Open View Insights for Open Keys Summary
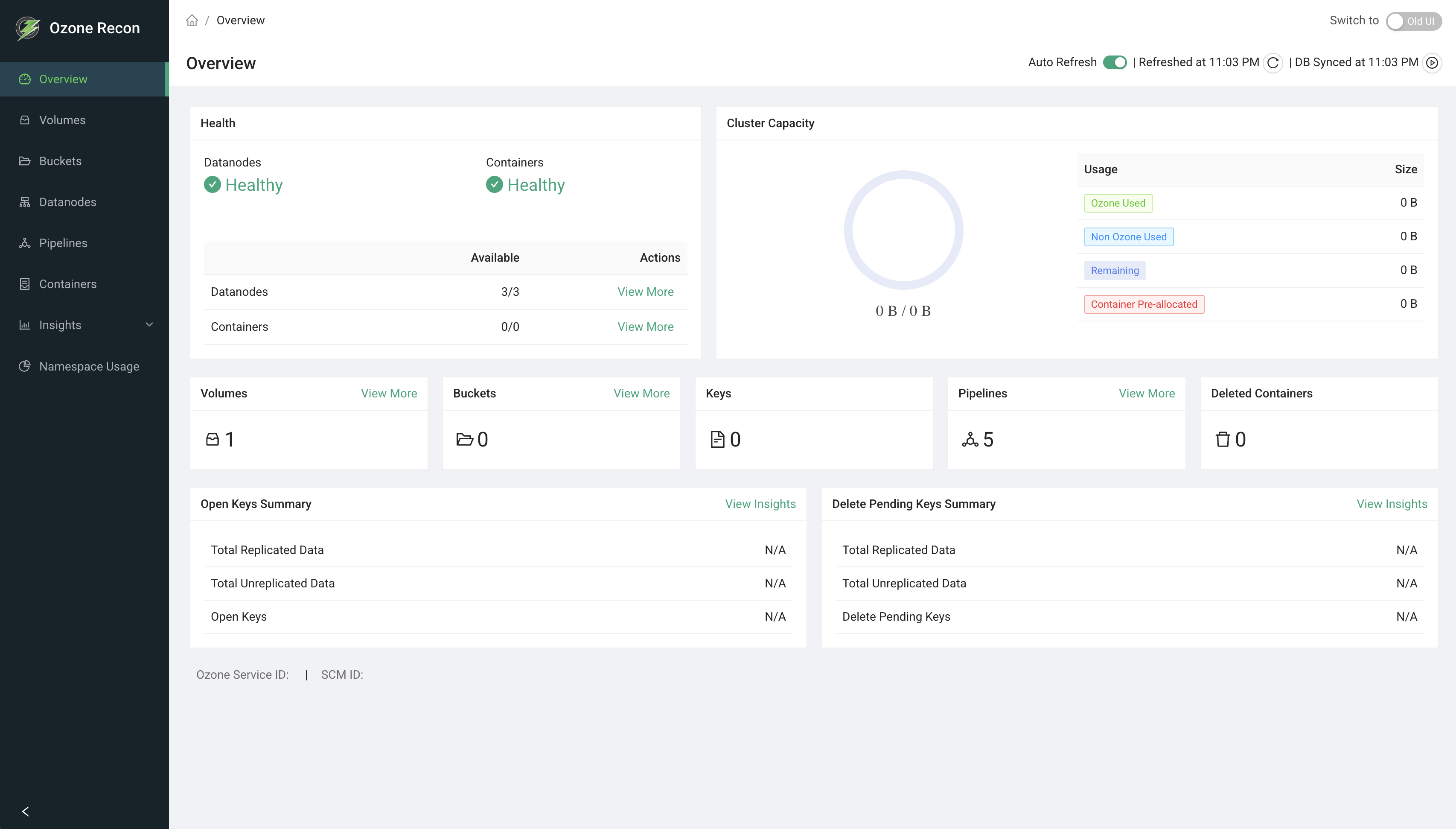The image size is (1456, 829). (x=760, y=504)
